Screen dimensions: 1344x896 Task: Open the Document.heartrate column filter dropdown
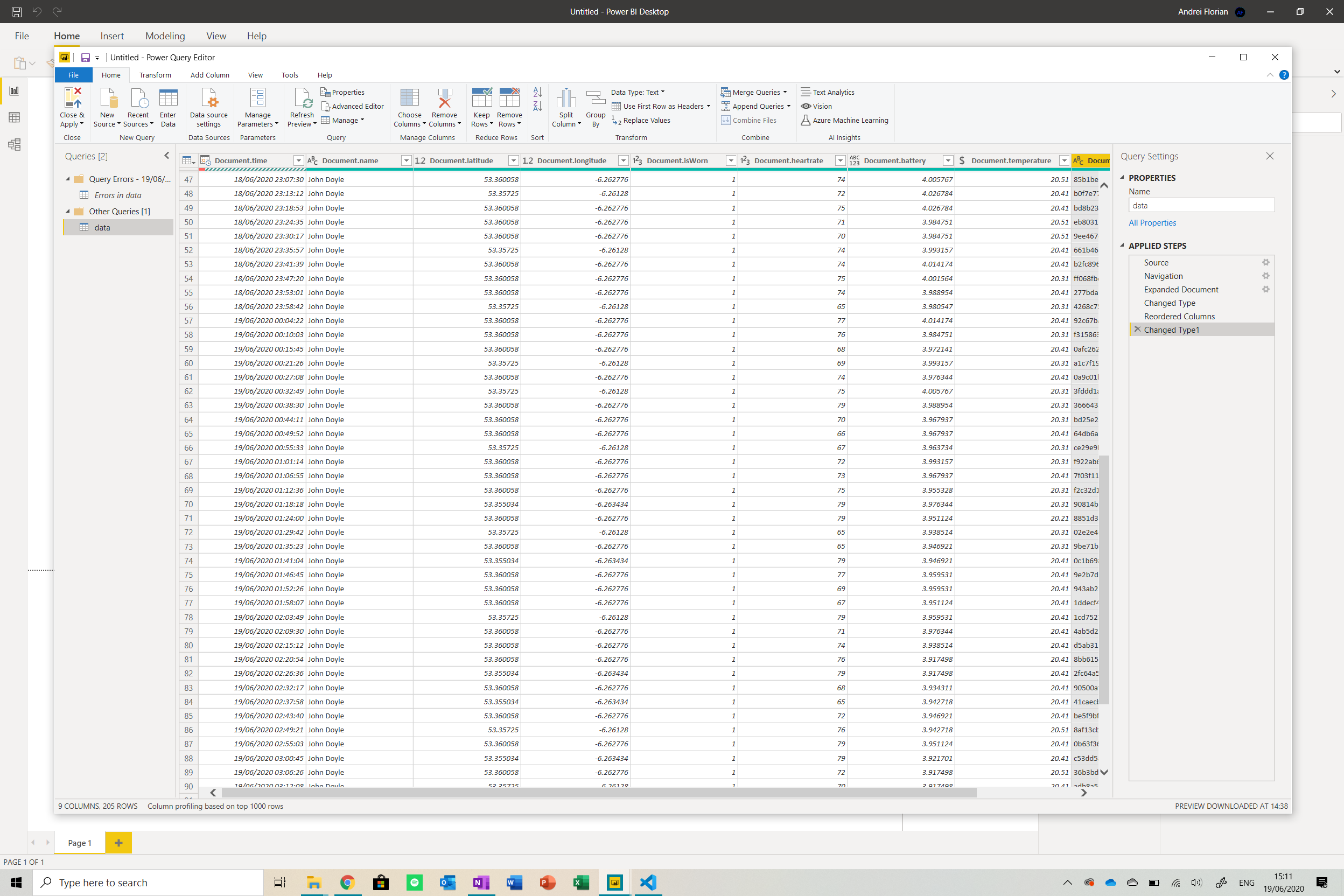840,160
